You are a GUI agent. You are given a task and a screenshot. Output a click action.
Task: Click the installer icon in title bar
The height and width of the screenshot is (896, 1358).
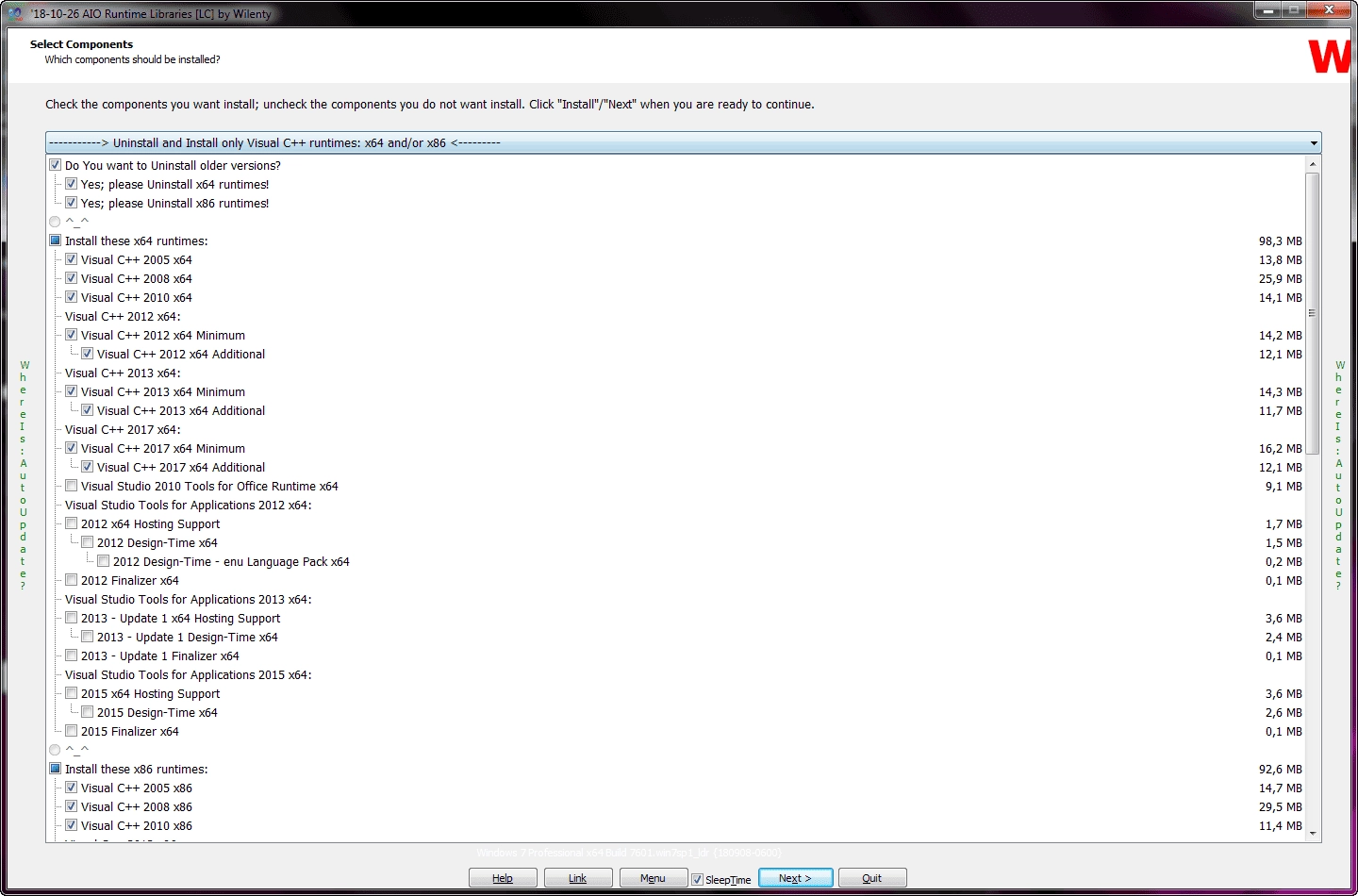pos(16,13)
